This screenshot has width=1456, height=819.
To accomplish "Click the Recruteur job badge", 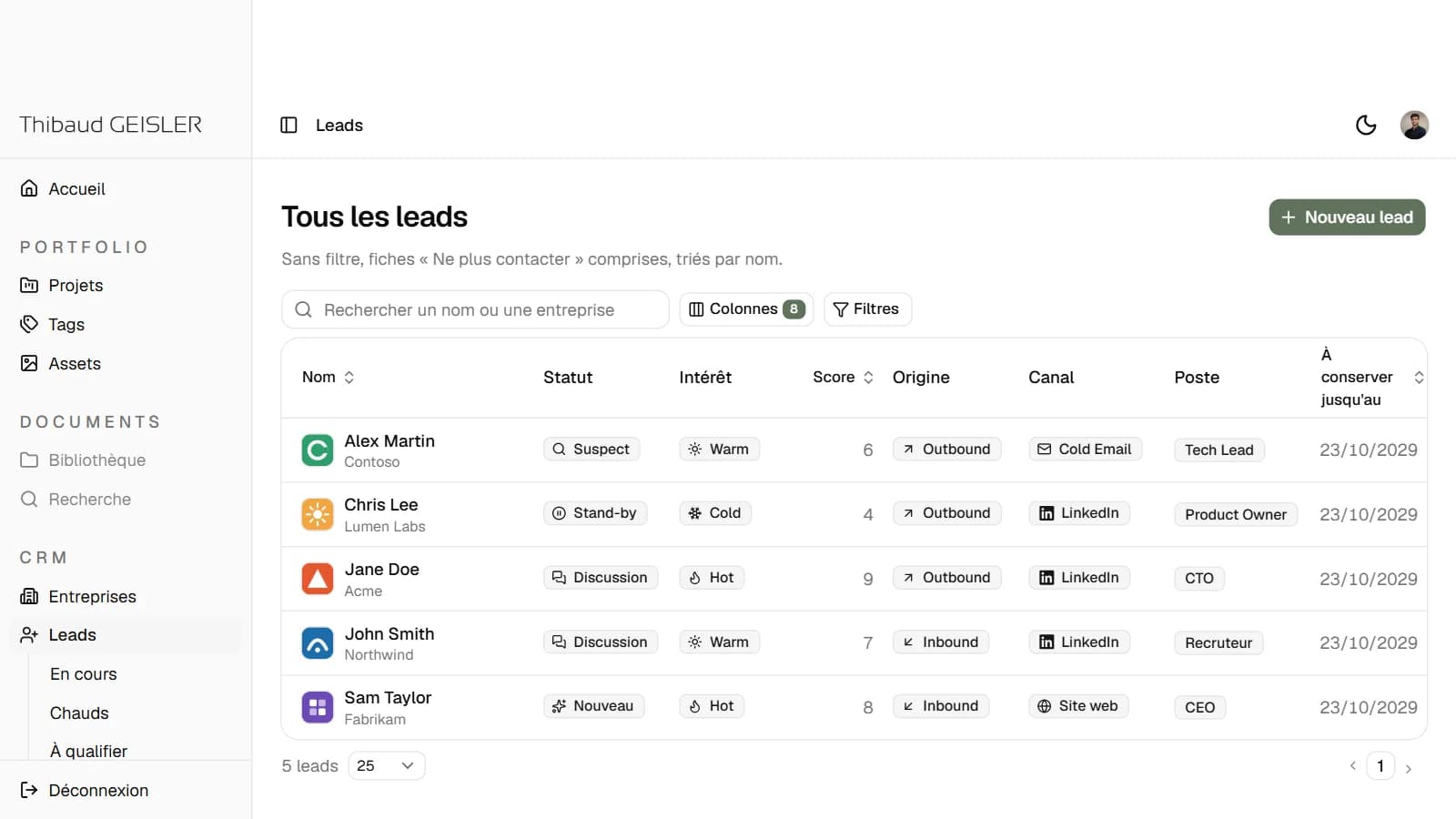I will tap(1218, 643).
